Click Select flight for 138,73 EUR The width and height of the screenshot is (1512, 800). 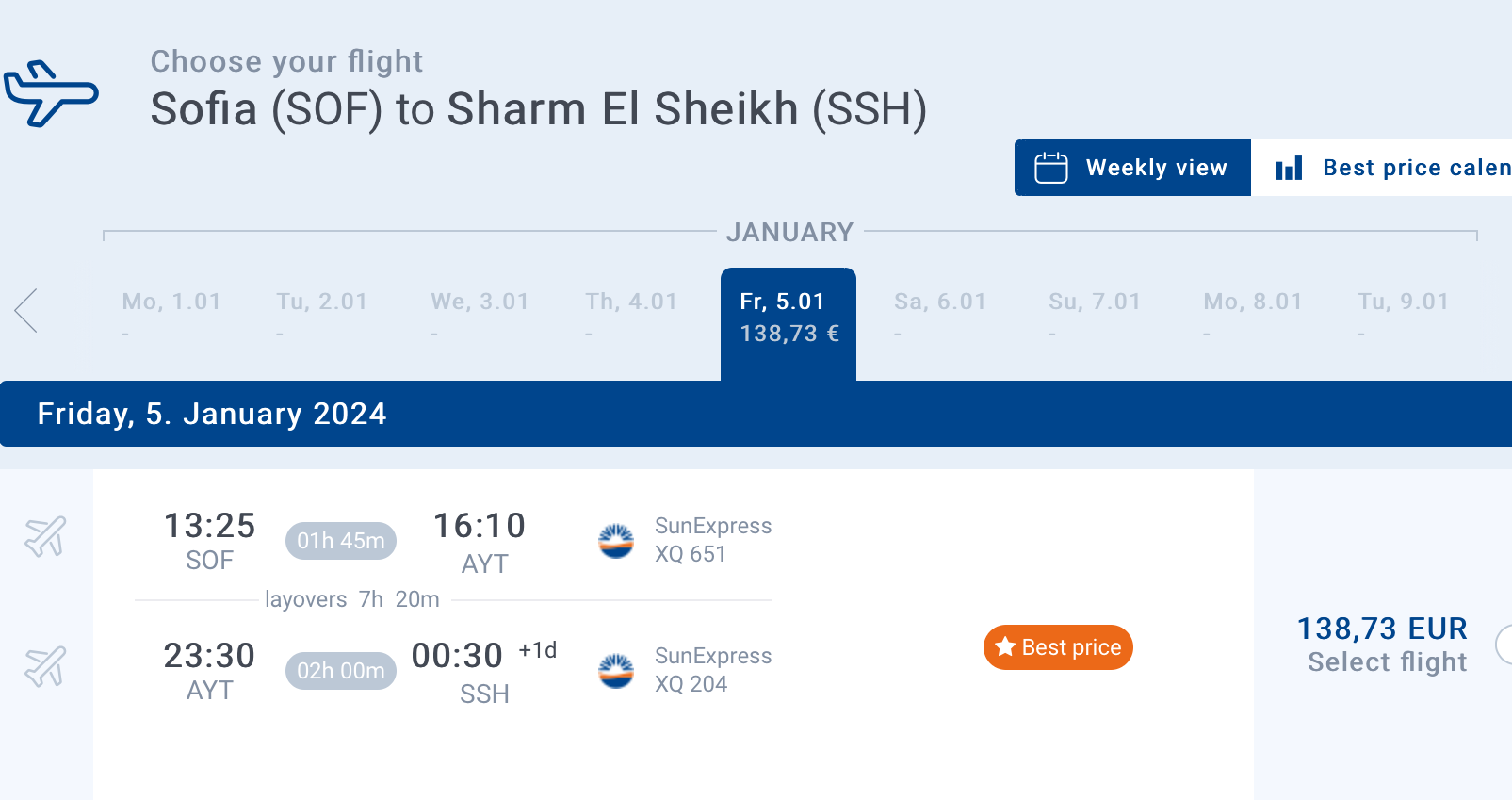[1387, 661]
